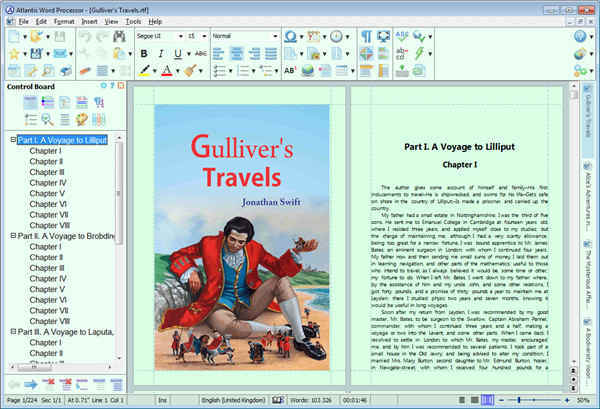Click the red font color A swatch
Screen dimensions: 600x409
pyautogui.click(x=167, y=70)
